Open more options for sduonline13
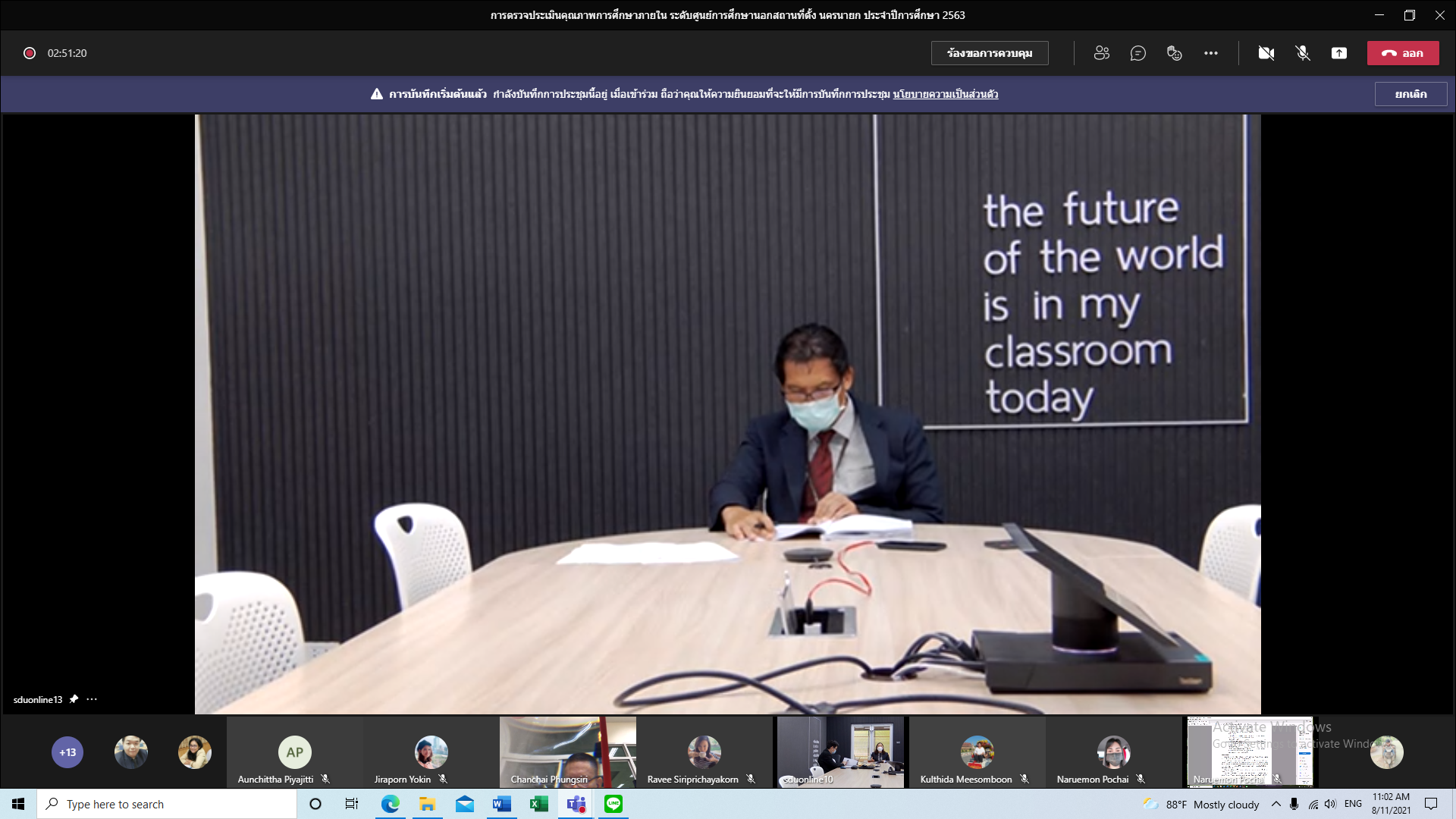1456x819 pixels. tap(92, 699)
